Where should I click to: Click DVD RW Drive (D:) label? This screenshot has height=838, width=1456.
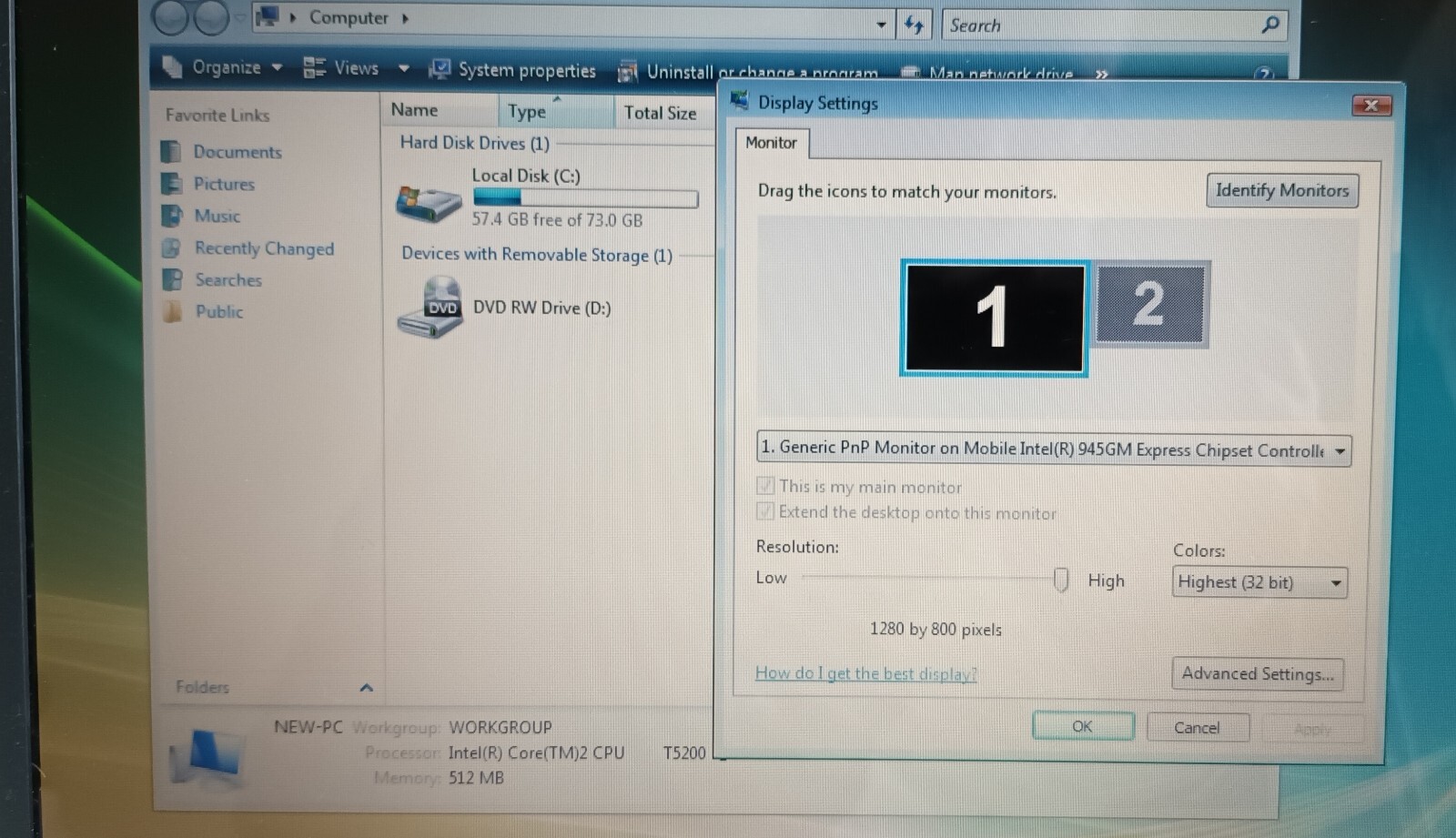[541, 308]
